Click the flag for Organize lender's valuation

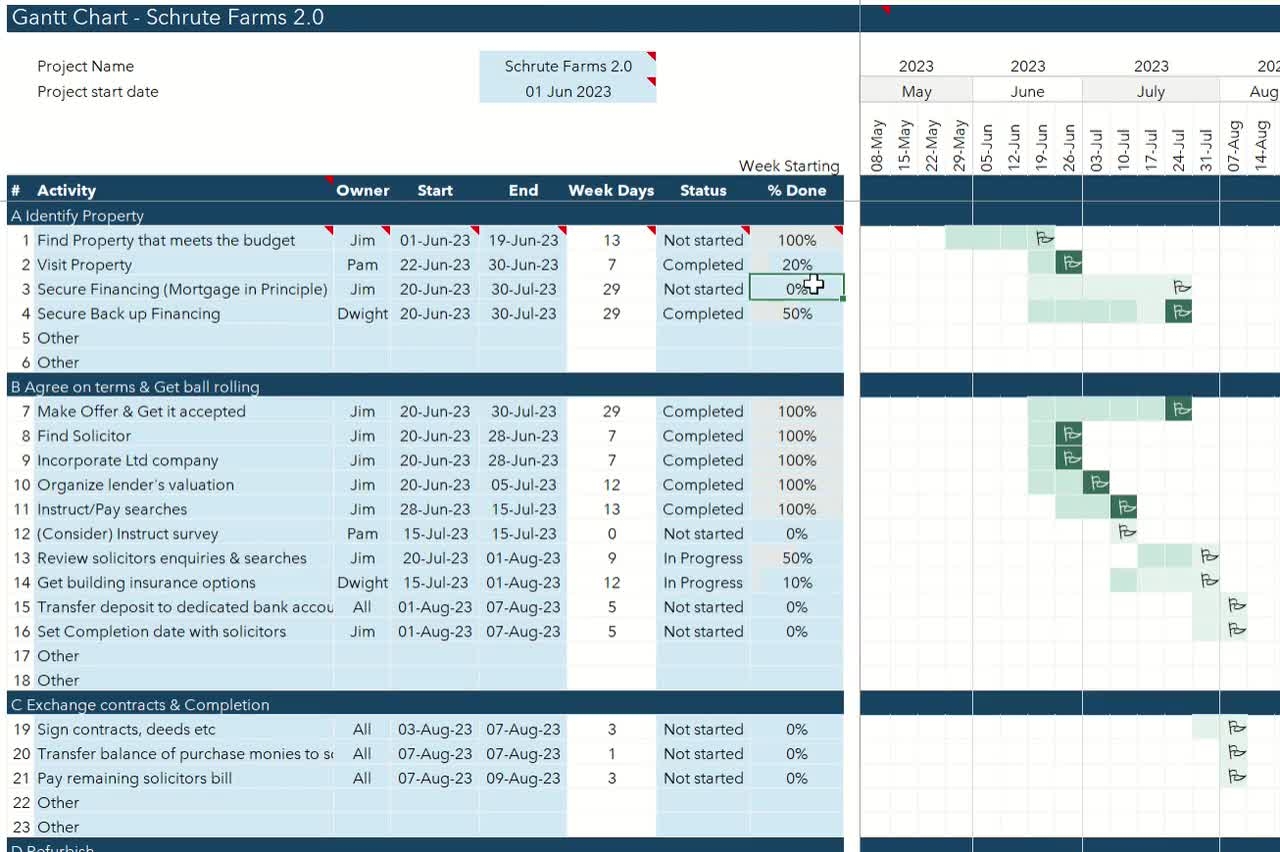point(1097,484)
